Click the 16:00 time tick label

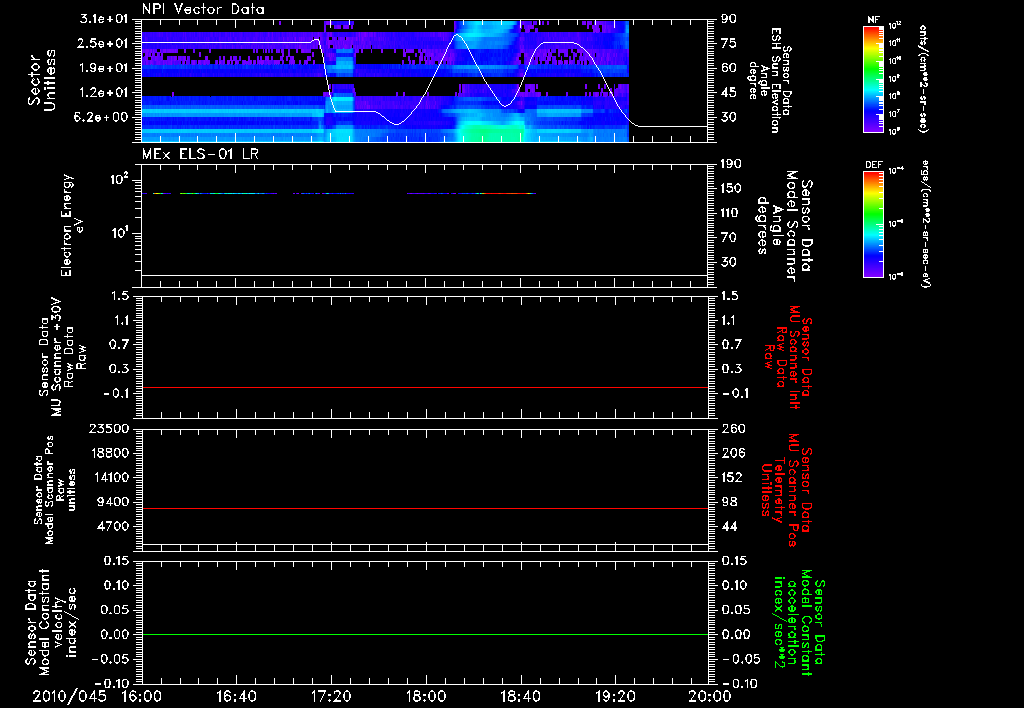point(141,696)
